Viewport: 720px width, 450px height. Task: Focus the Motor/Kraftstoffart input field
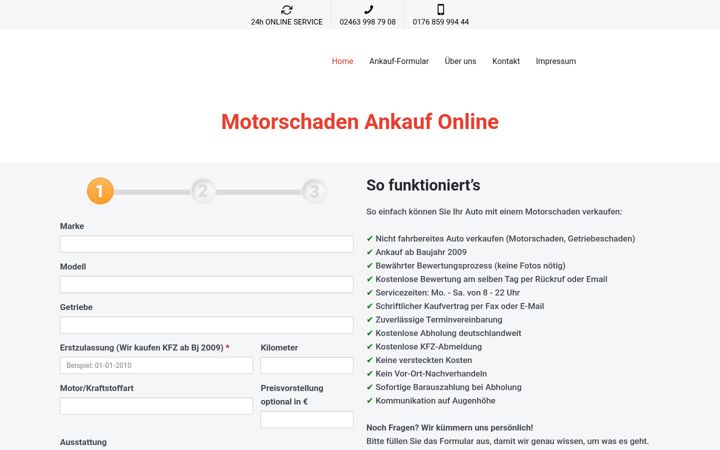coord(156,406)
